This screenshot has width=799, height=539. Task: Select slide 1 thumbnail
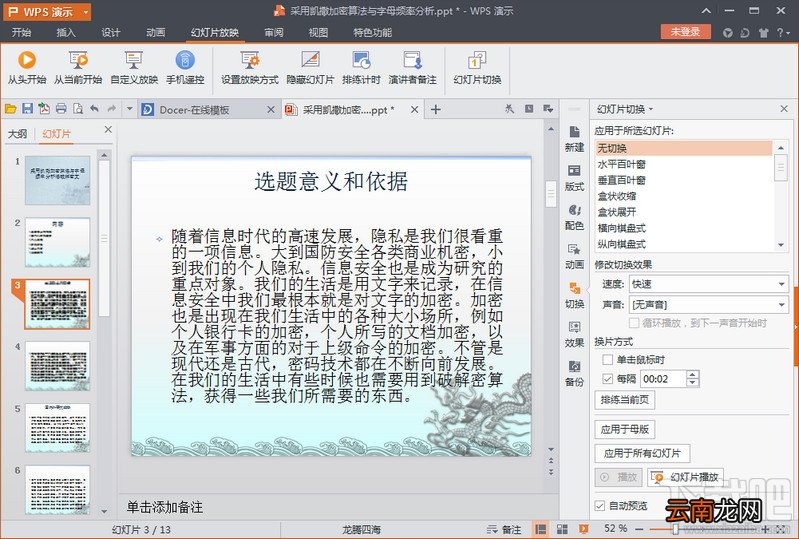coord(58,180)
